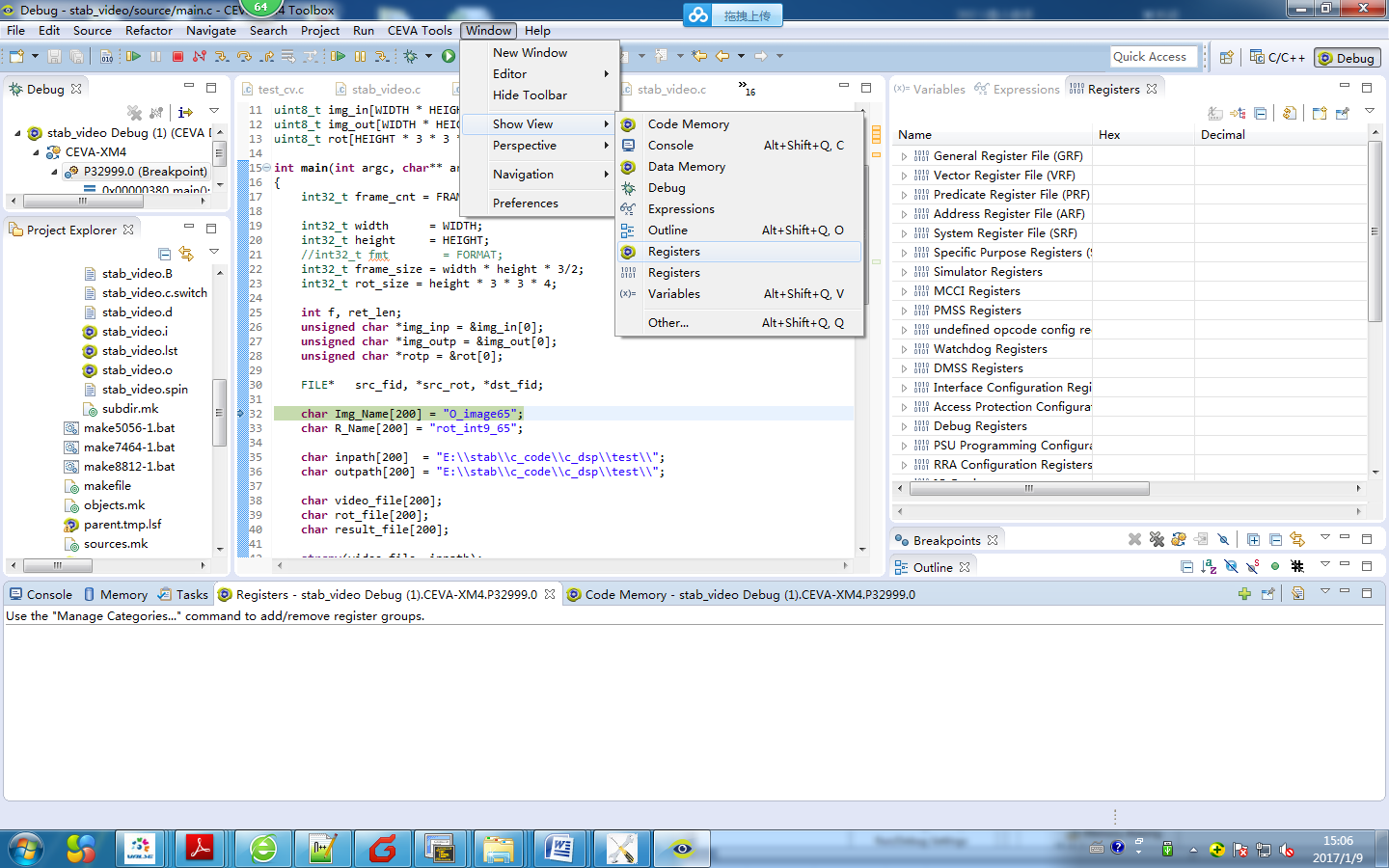Select Code Memory from Show View submenu

(x=688, y=124)
